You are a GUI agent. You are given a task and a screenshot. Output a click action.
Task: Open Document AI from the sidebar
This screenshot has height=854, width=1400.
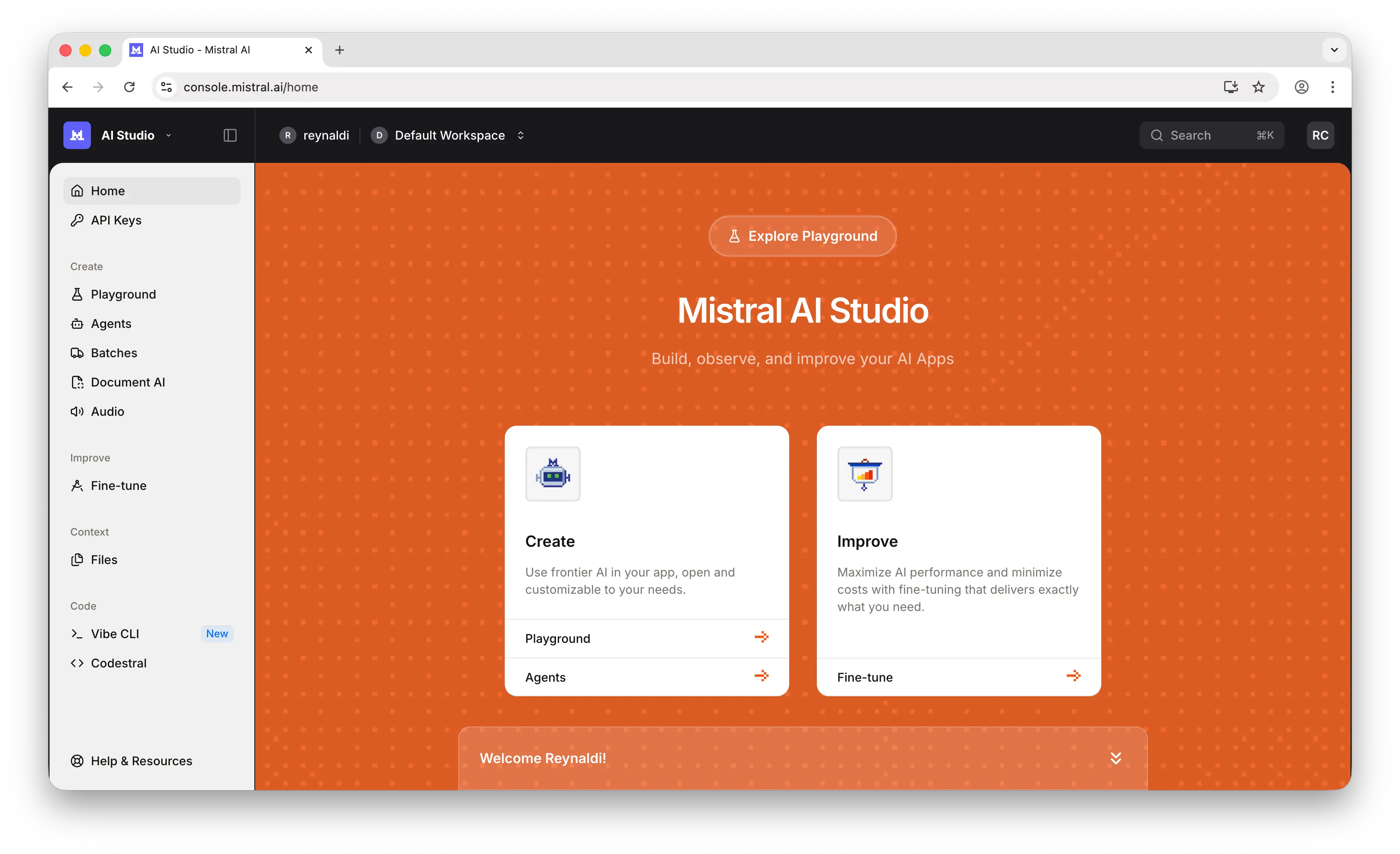[x=127, y=382]
